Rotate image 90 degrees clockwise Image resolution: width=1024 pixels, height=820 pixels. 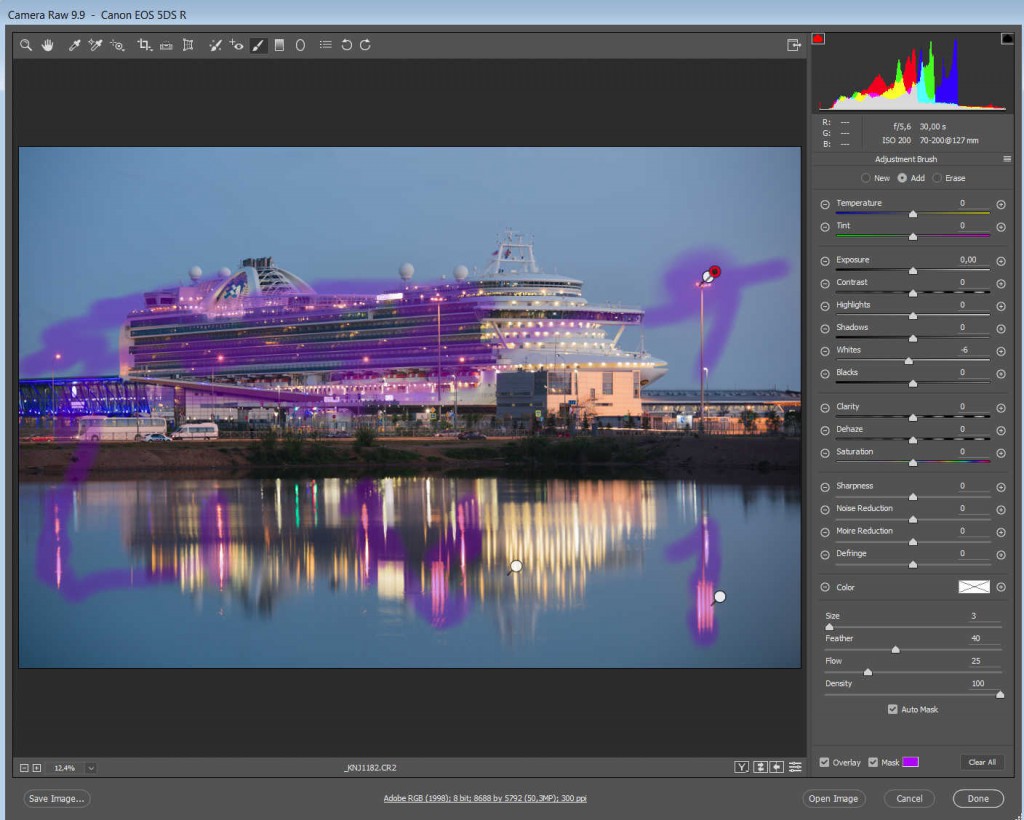[366, 45]
